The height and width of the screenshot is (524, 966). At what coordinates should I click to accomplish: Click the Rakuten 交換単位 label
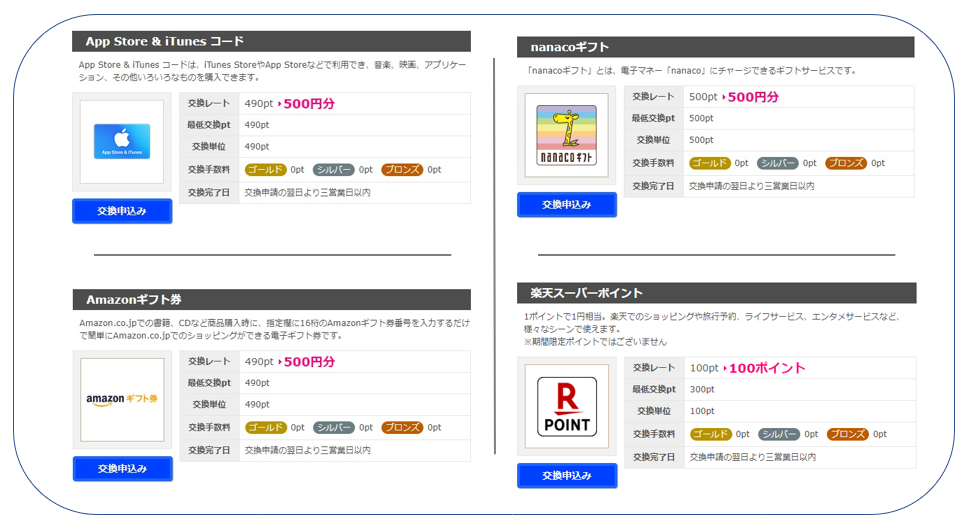(654, 411)
